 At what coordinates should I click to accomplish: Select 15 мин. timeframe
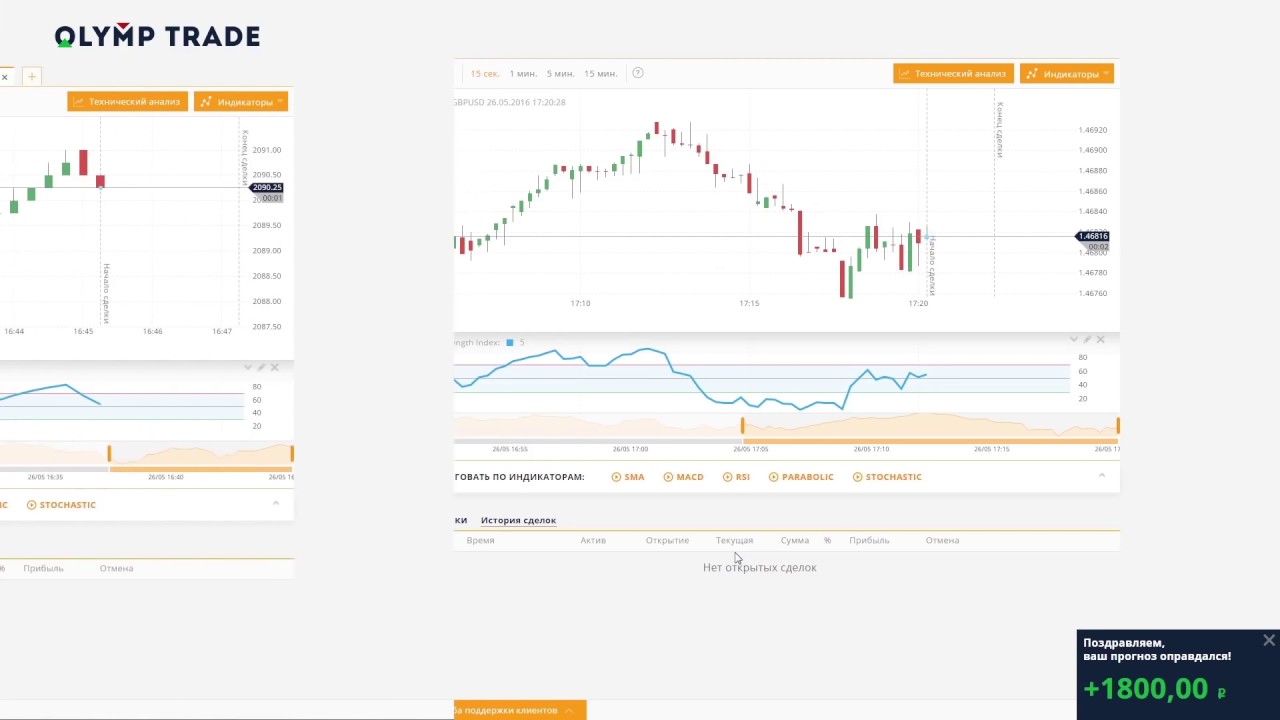tap(600, 74)
